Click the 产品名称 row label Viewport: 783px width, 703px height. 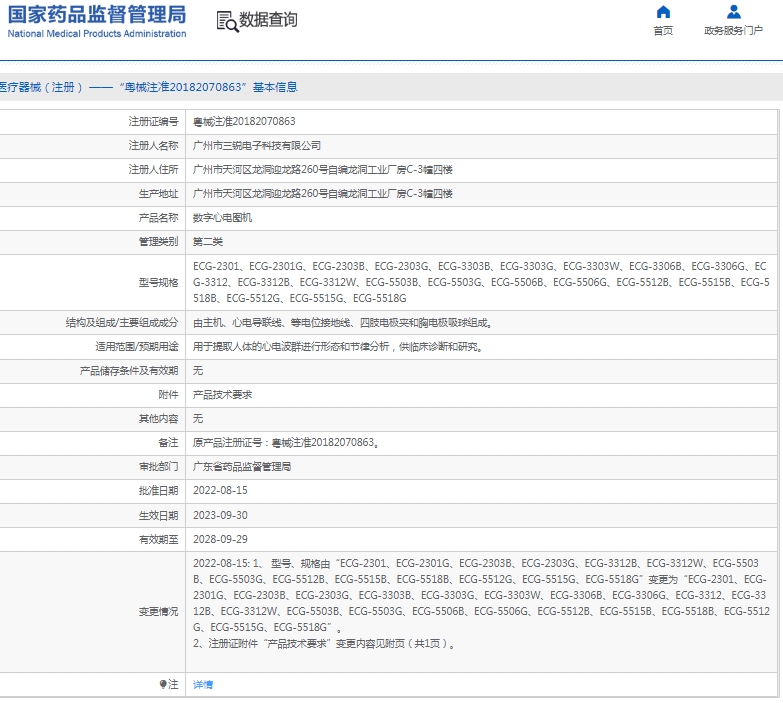(158, 217)
